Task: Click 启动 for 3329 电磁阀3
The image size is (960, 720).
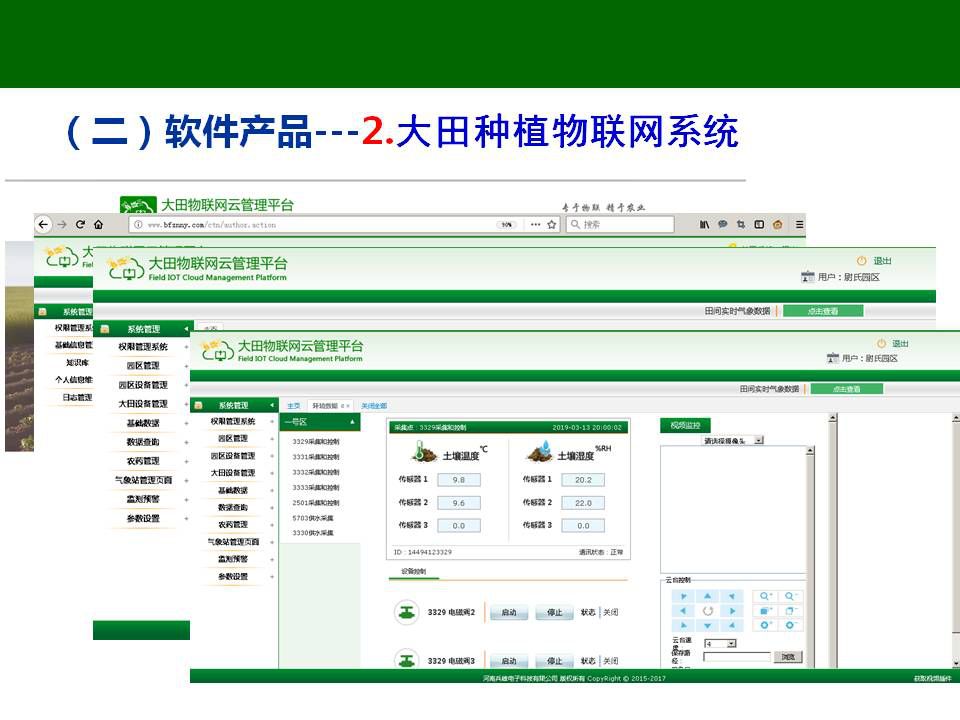Action: [509, 661]
